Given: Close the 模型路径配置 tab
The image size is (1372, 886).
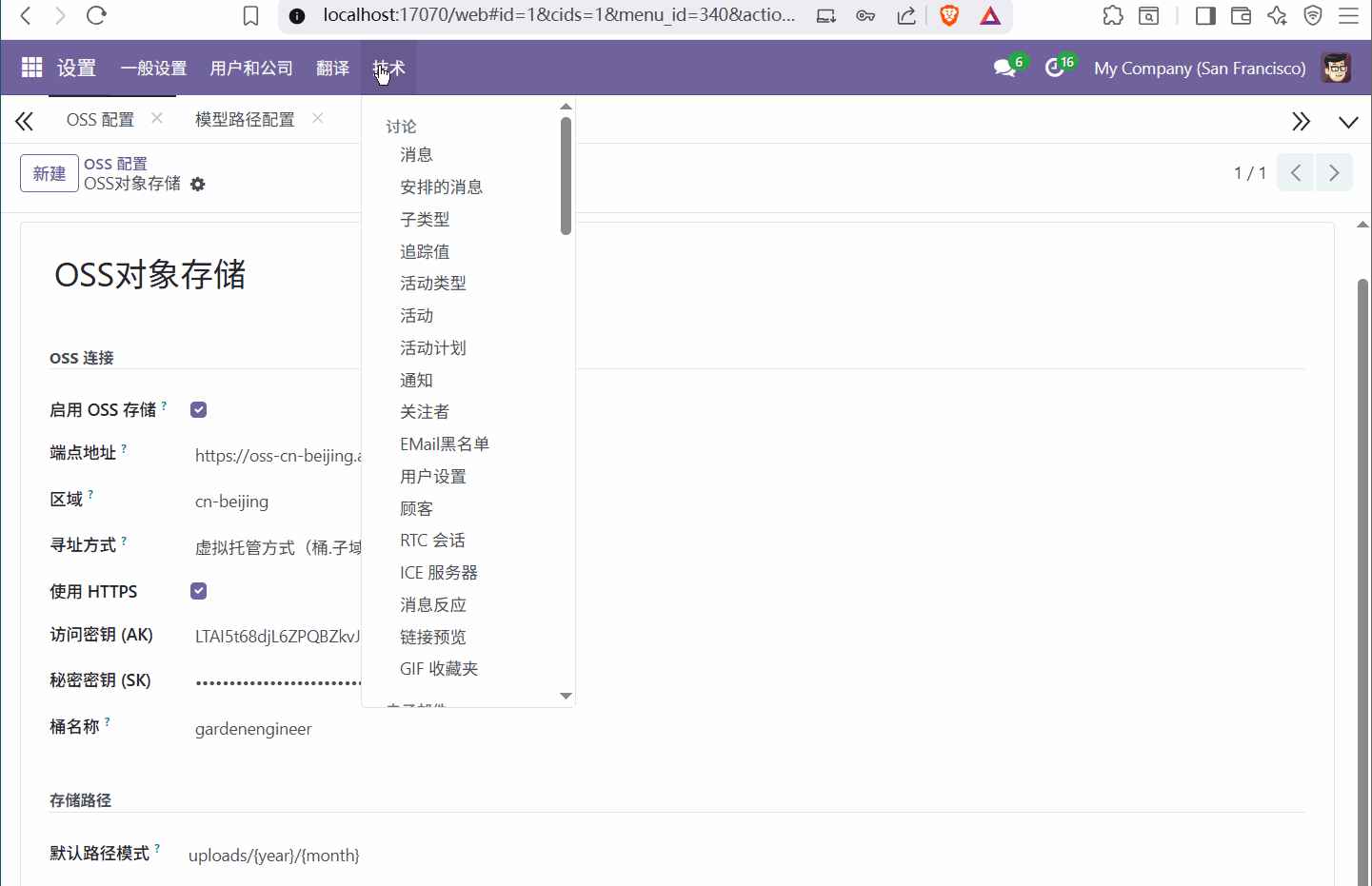Looking at the screenshot, I should [x=318, y=118].
